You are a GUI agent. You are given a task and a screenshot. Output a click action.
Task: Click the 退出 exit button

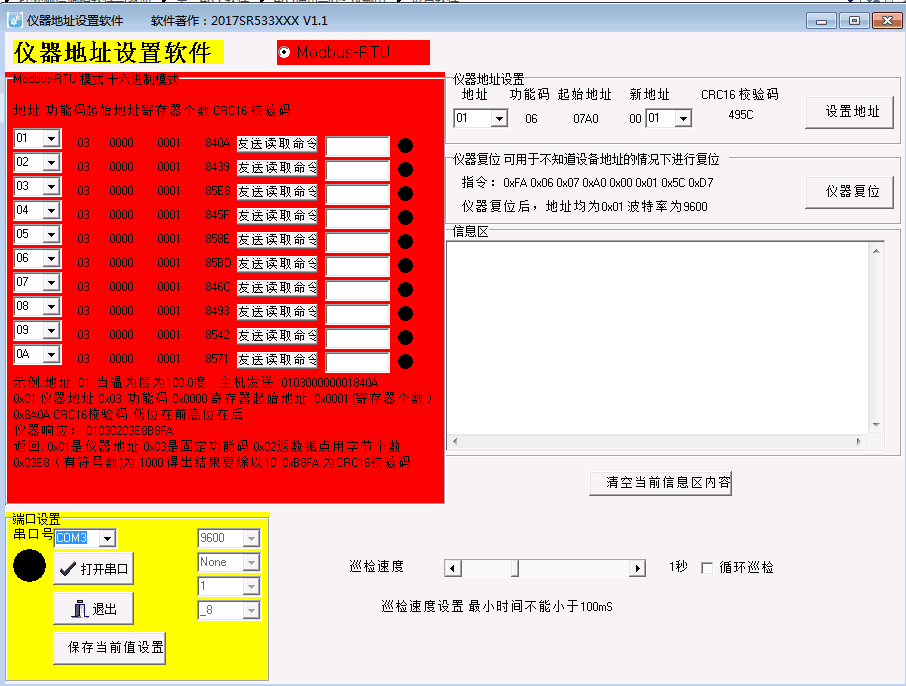tap(93, 608)
